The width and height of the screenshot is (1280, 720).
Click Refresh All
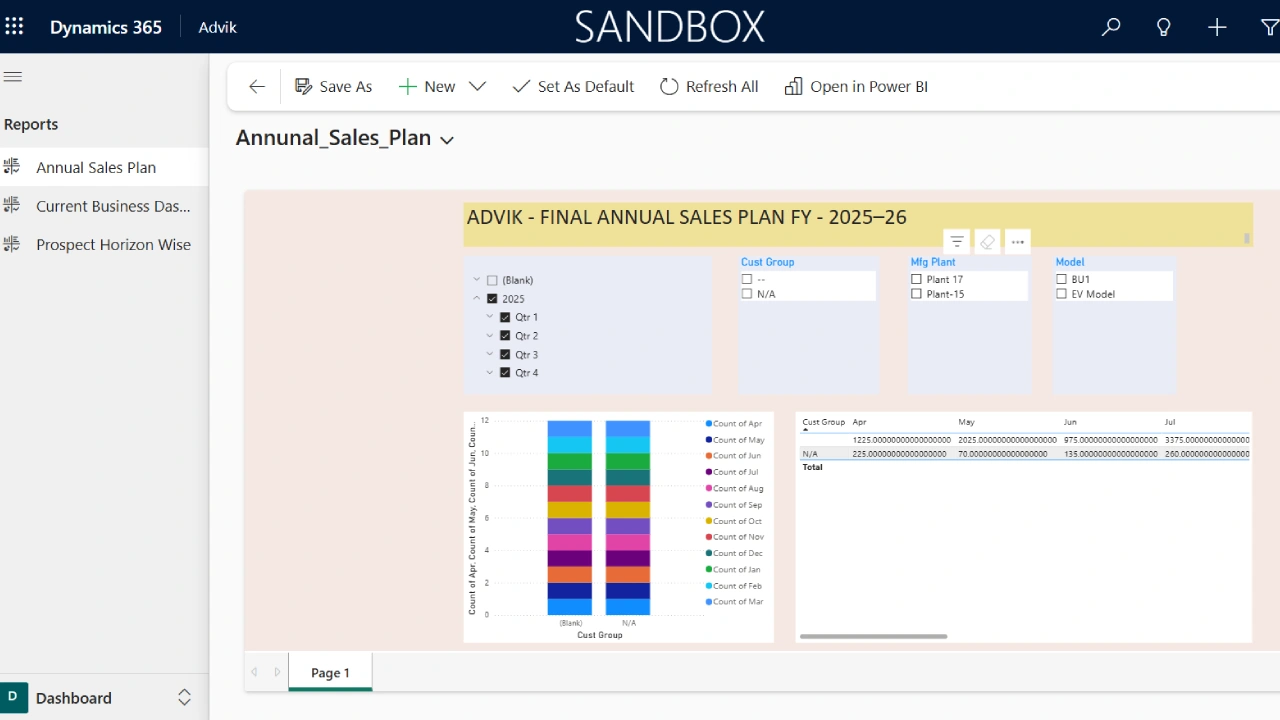point(709,87)
